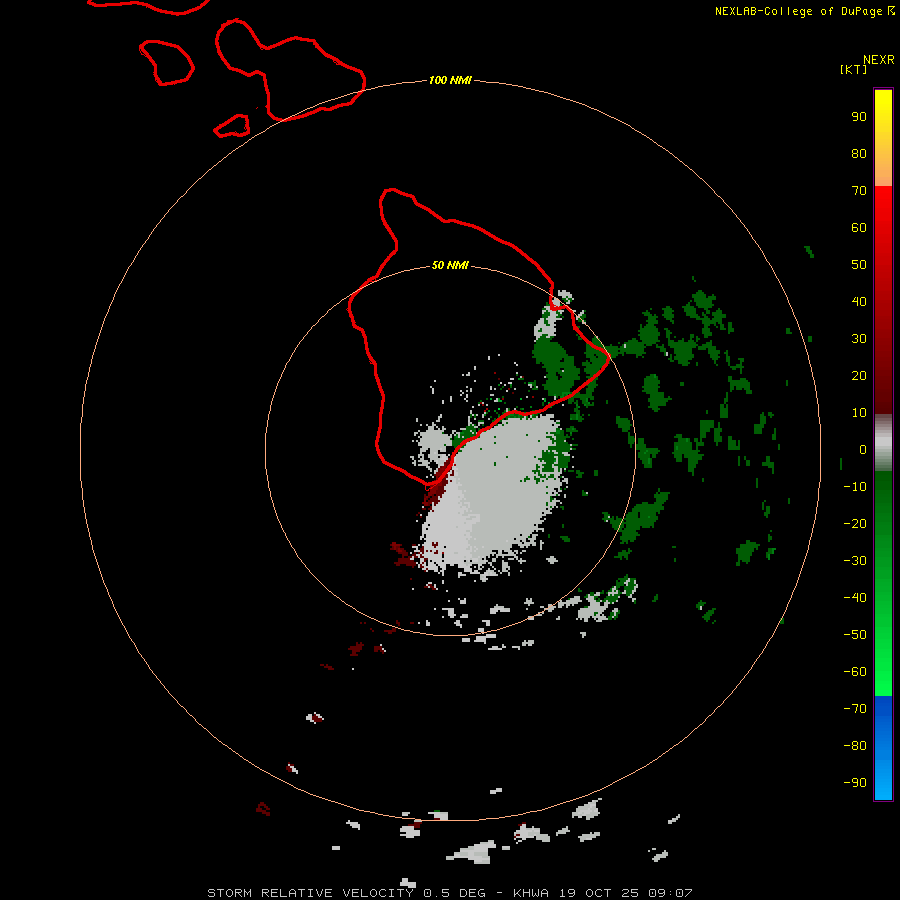Click the 0 value on the velocity scale

click(x=863, y=449)
